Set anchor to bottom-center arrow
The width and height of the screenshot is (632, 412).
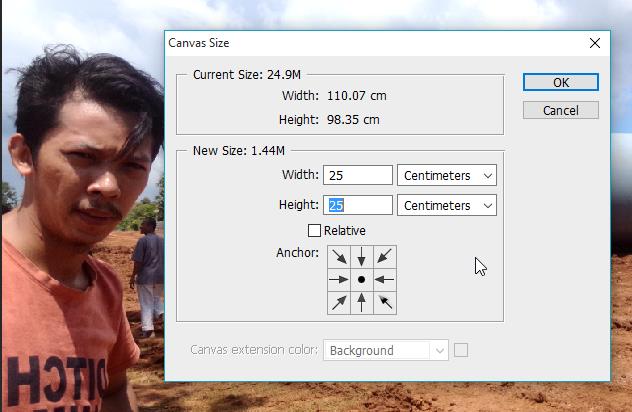(362, 302)
